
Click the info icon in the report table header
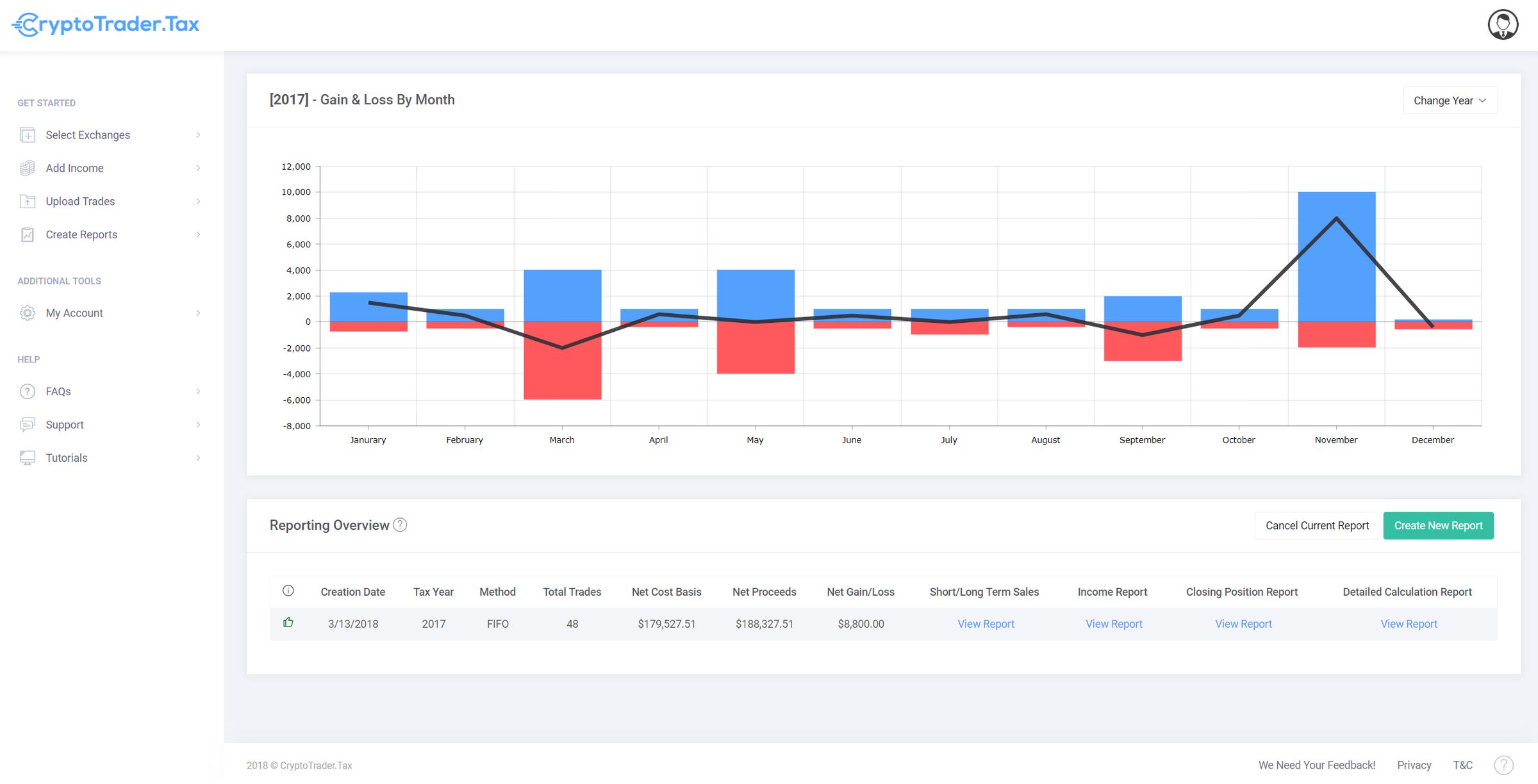point(290,591)
